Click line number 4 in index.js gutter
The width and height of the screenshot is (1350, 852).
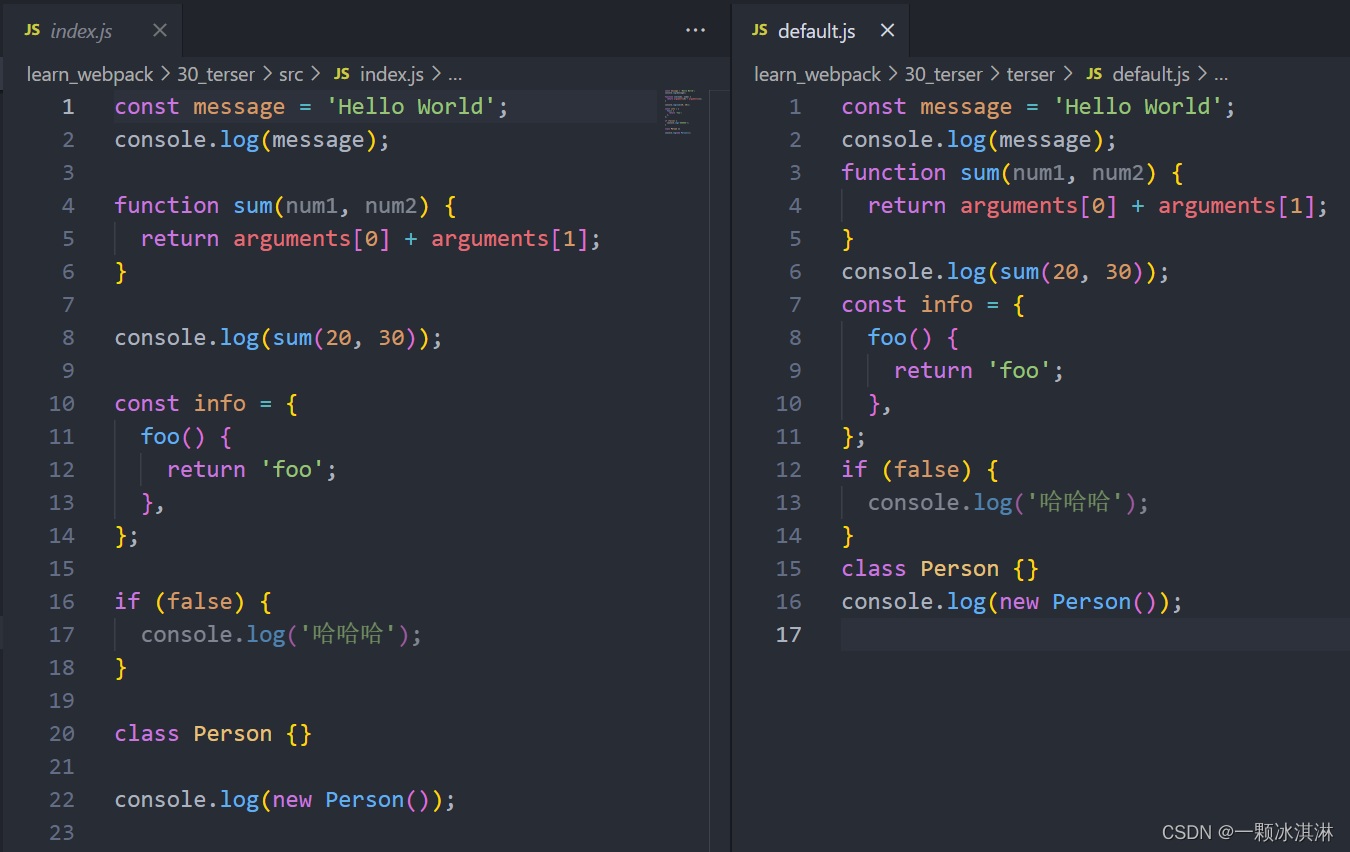click(x=68, y=205)
